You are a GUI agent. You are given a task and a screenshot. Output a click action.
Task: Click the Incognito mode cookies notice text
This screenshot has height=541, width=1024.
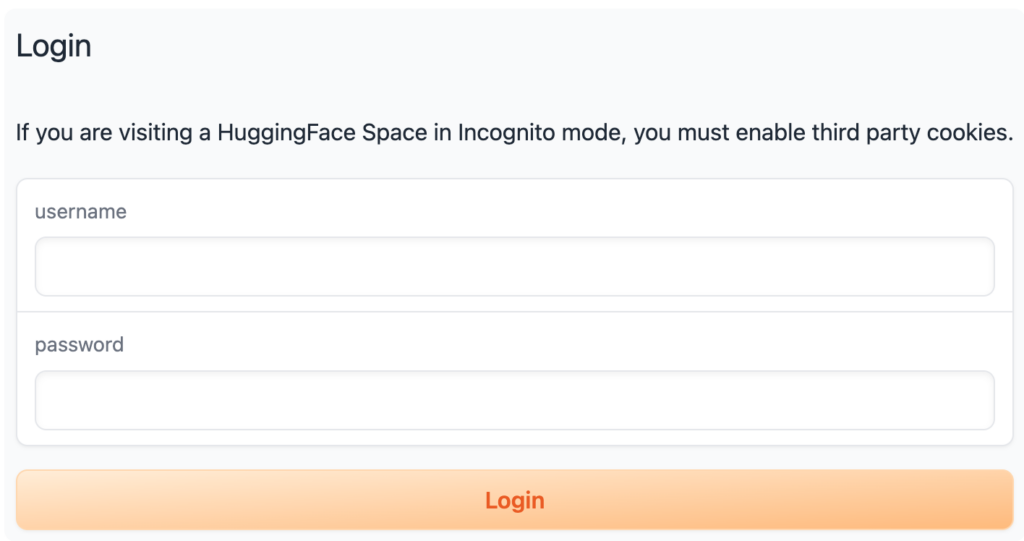(515, 133)
